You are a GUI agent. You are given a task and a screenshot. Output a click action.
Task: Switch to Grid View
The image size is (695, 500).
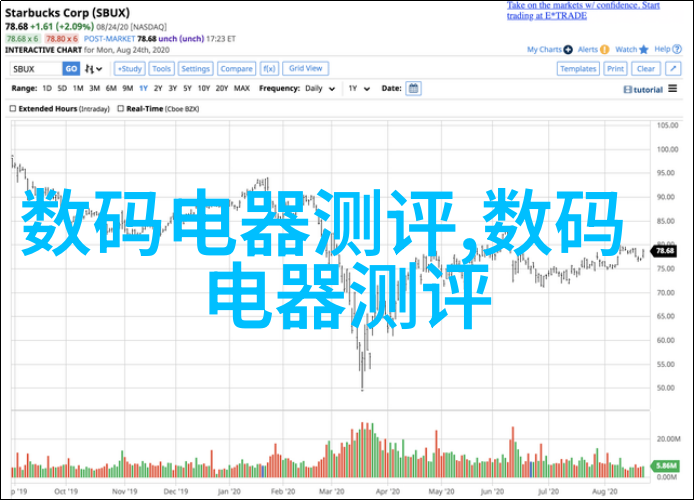305,68
